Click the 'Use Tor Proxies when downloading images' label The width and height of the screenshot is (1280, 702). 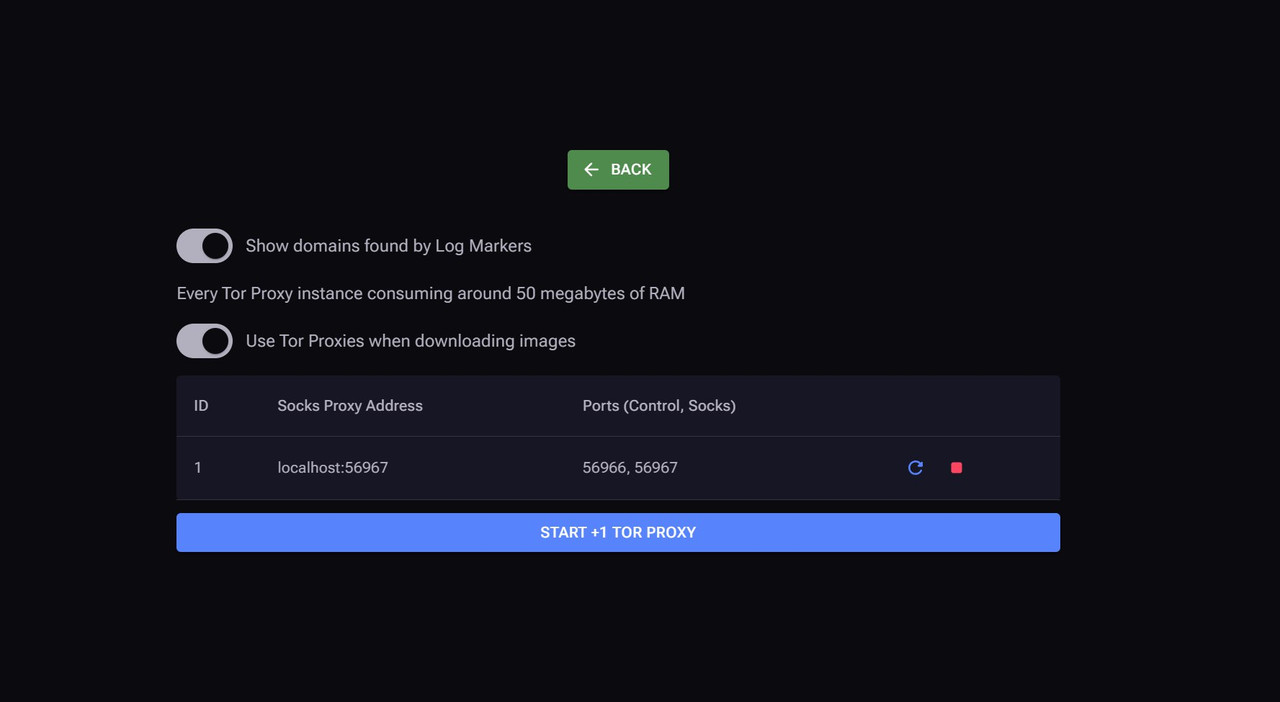point(410,341)
